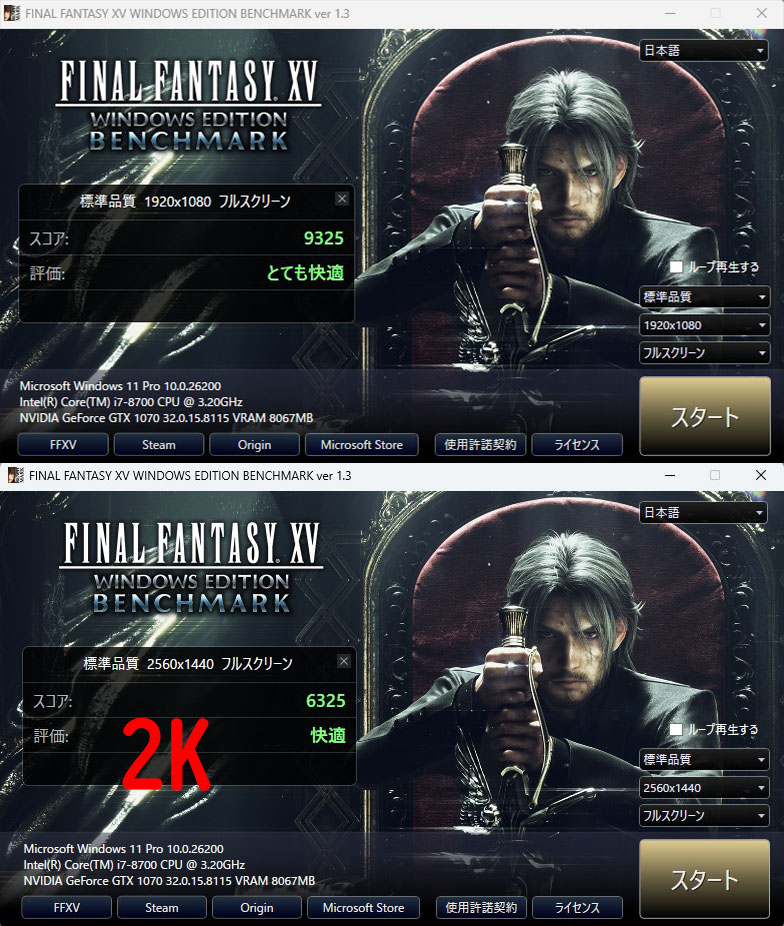Open the Steam link in the upper window
Viewport: 784px width, 926px height.
tap(159, 445)
